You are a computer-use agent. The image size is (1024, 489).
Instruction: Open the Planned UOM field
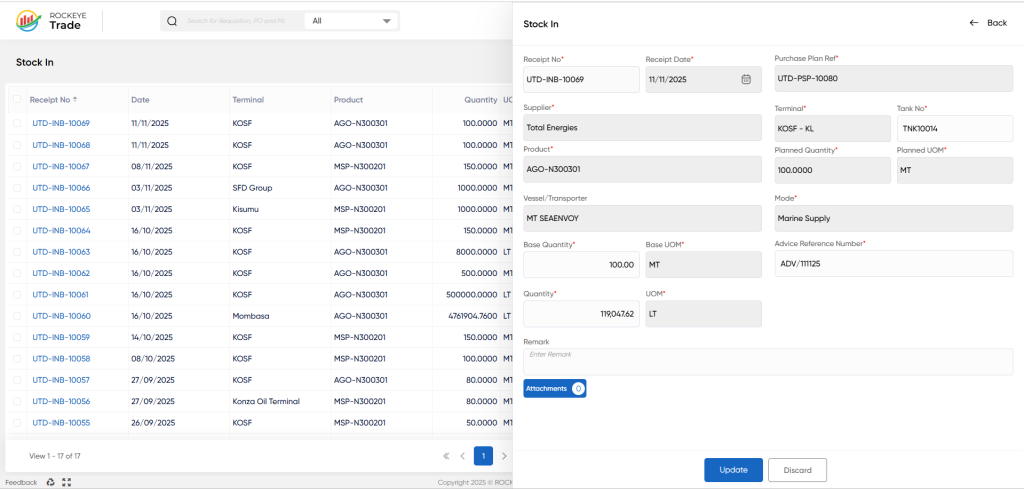click(x=955, y=170)
